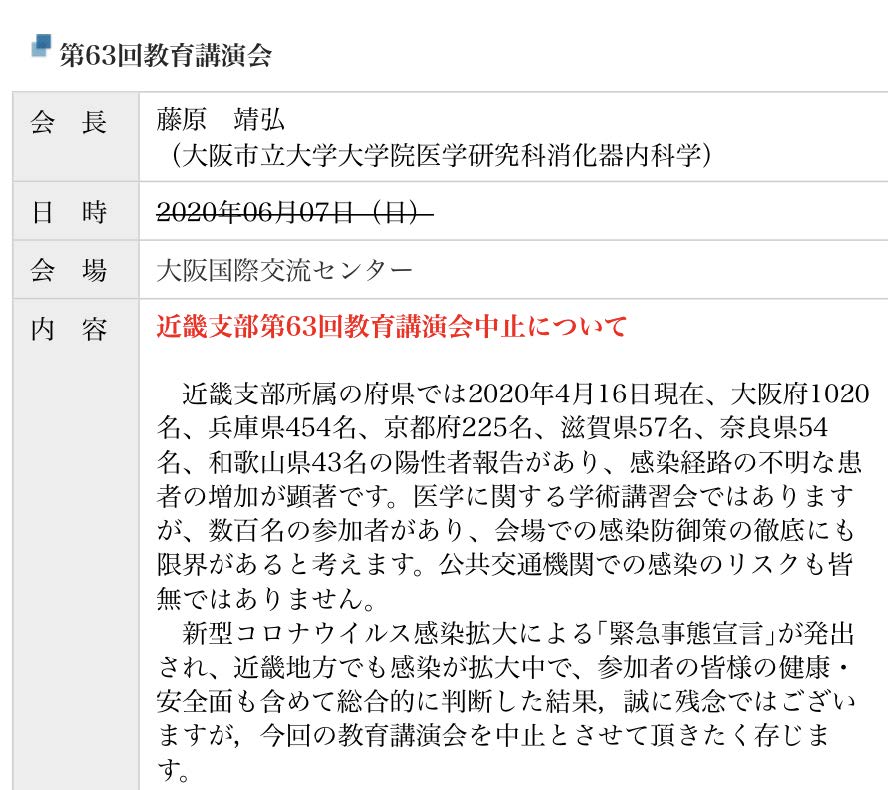The image size is (888, 790).
Task: Click the 内容 row label cell
Action: [70, 329]
